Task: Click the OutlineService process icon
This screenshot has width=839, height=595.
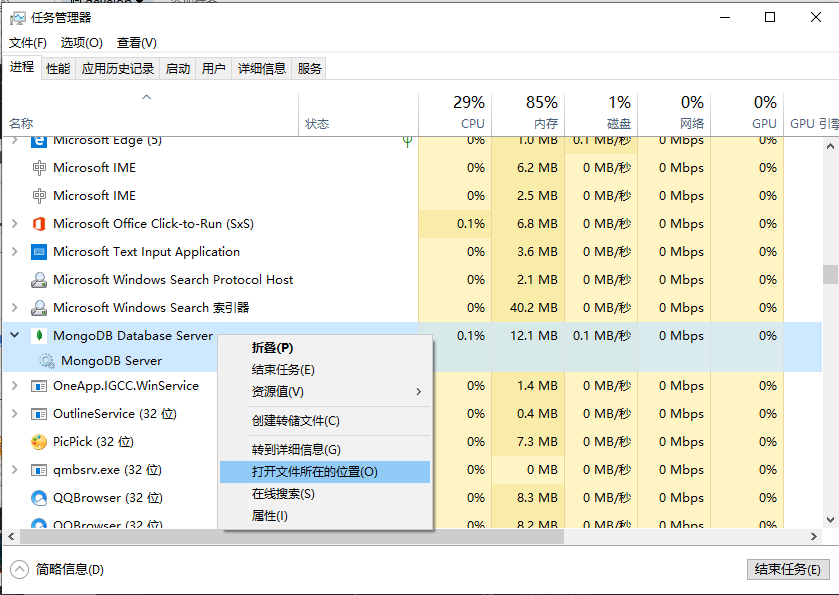Action: pyautogui.click(x=39, y=414)
